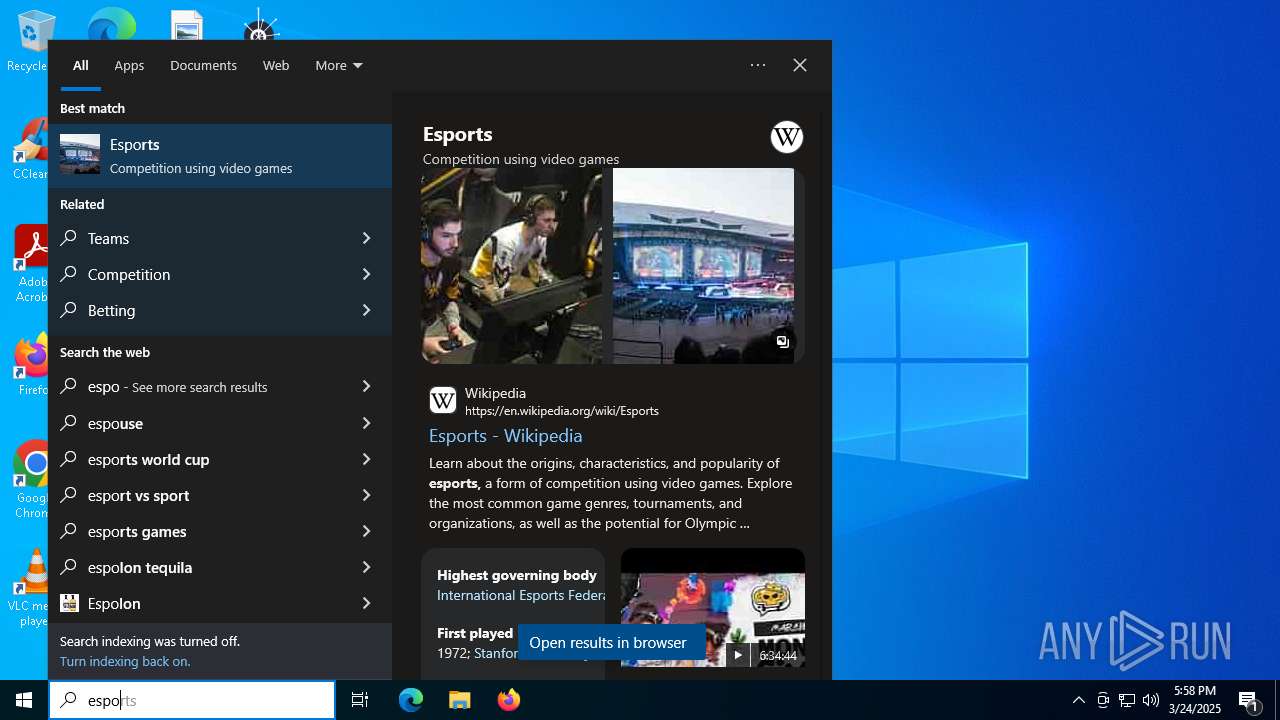Open the Google Chrome desktop shortcut
The width and height of the screenshot is (1280, 720).
32,480
